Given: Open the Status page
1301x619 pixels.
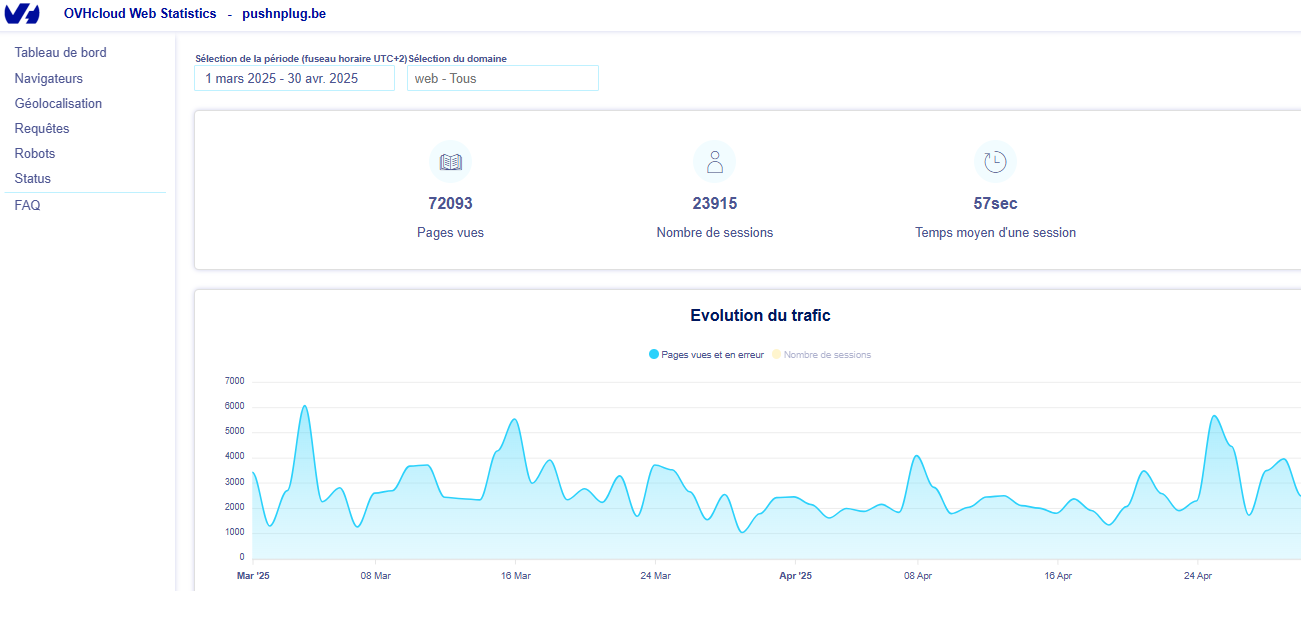Looking at the screenshot, I should point(33,179).
